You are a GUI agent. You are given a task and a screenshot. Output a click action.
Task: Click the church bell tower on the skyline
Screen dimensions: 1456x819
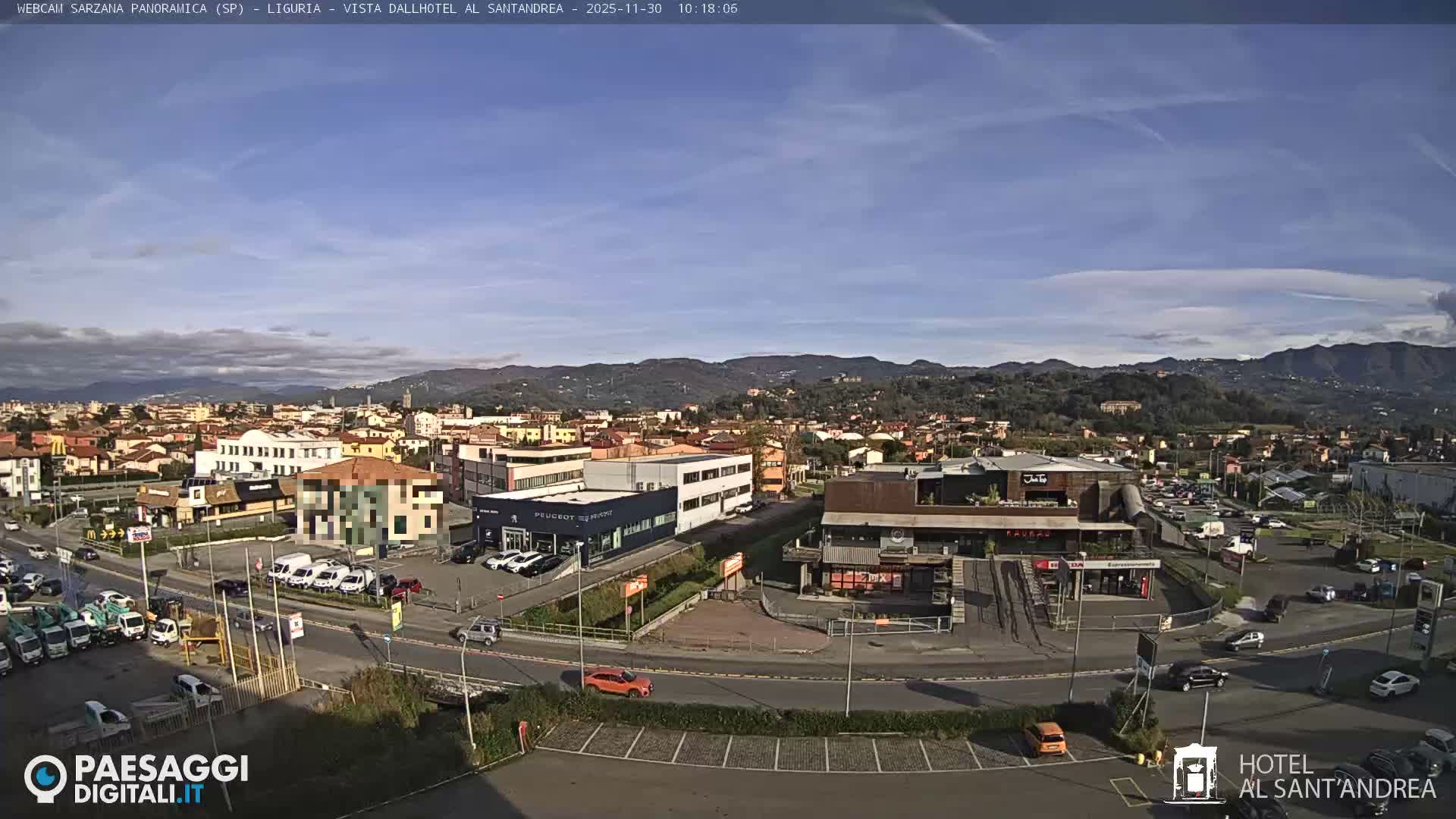(407, 399)
